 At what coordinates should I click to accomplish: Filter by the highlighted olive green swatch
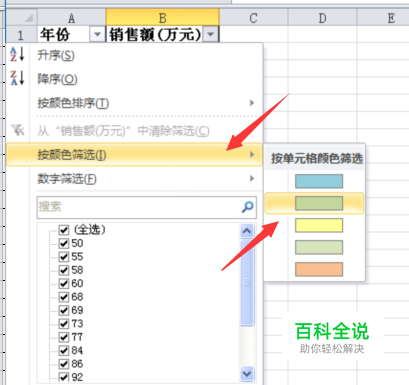pyautogui.click(x=319, y=203)
